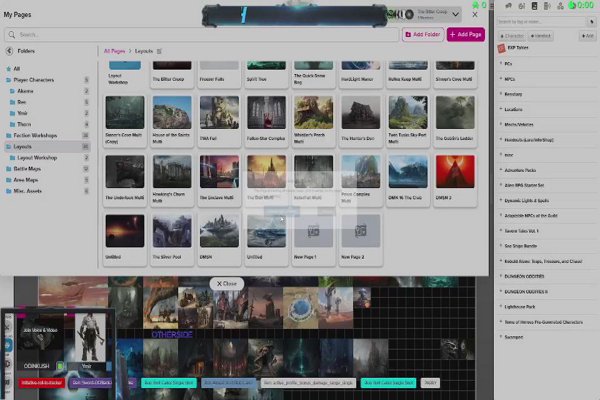Focus the My Pages search field
The height and width of the screenshot is (400, 600).
click(x=201, y=34)
